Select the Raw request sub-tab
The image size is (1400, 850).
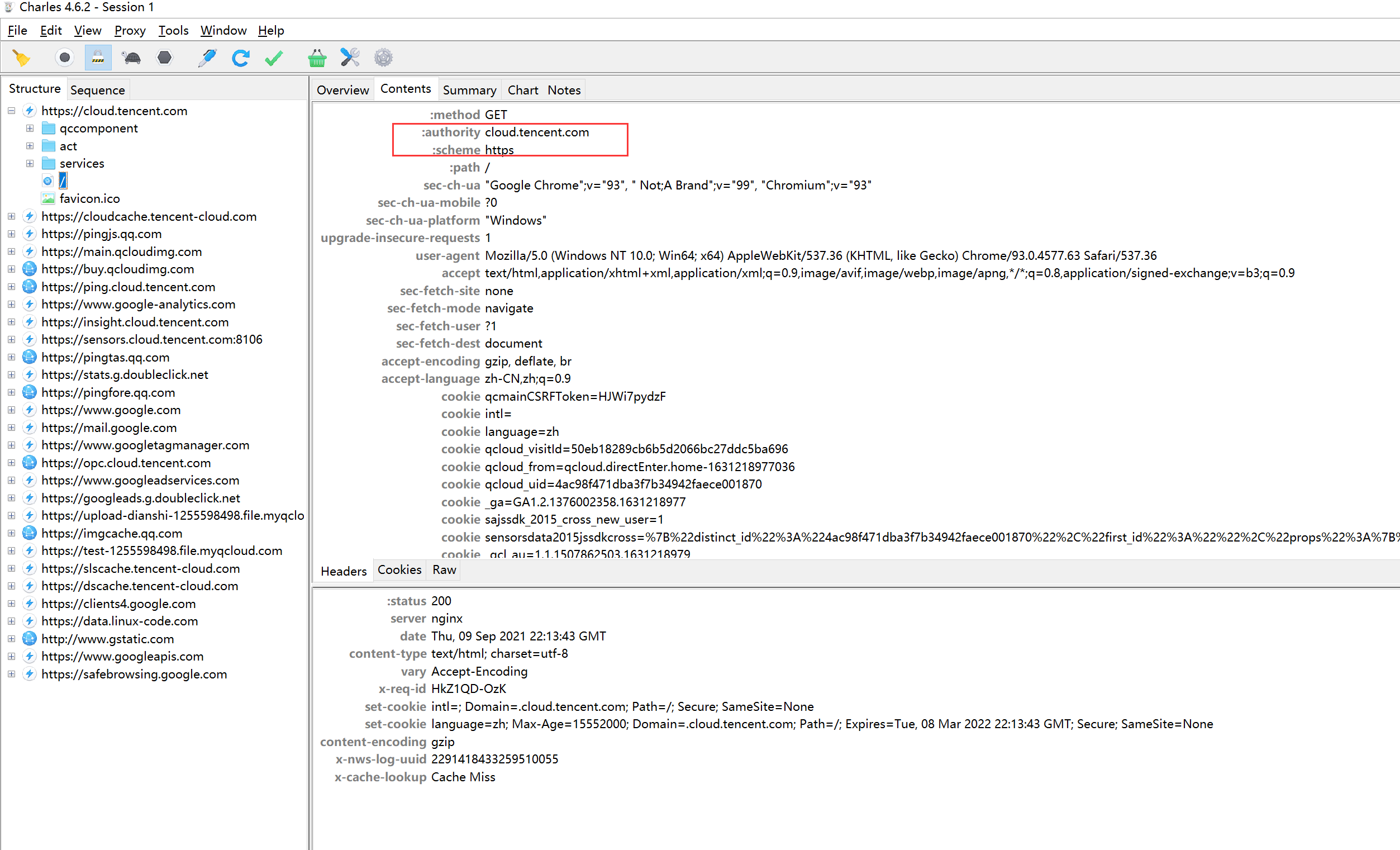(444, 570)
